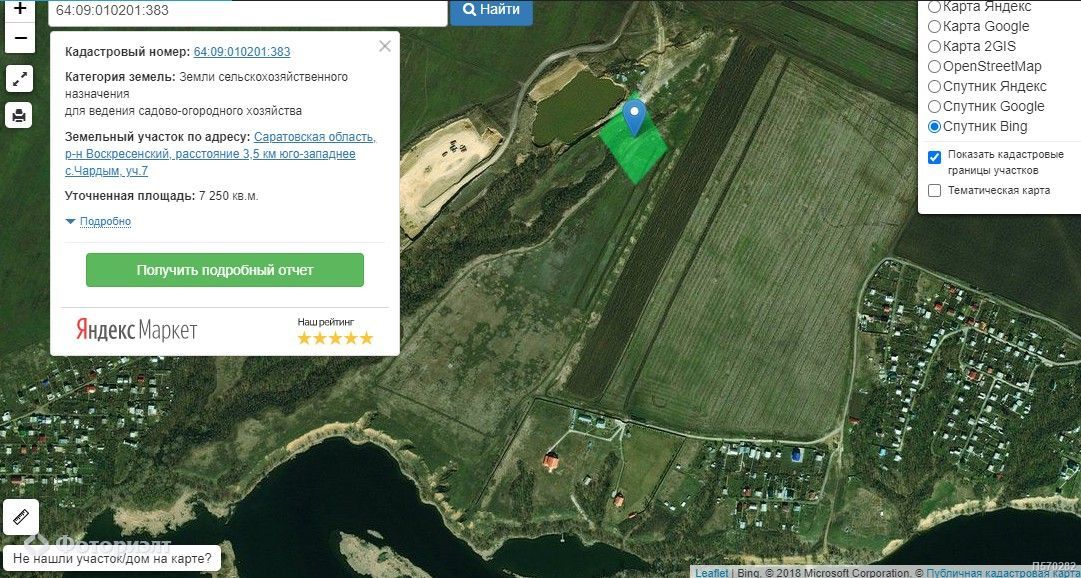The height and width of the screenshot is (578, 1081).
Task: Open cadastral number 64:09:010201:383 link
Action: [242, 52]
